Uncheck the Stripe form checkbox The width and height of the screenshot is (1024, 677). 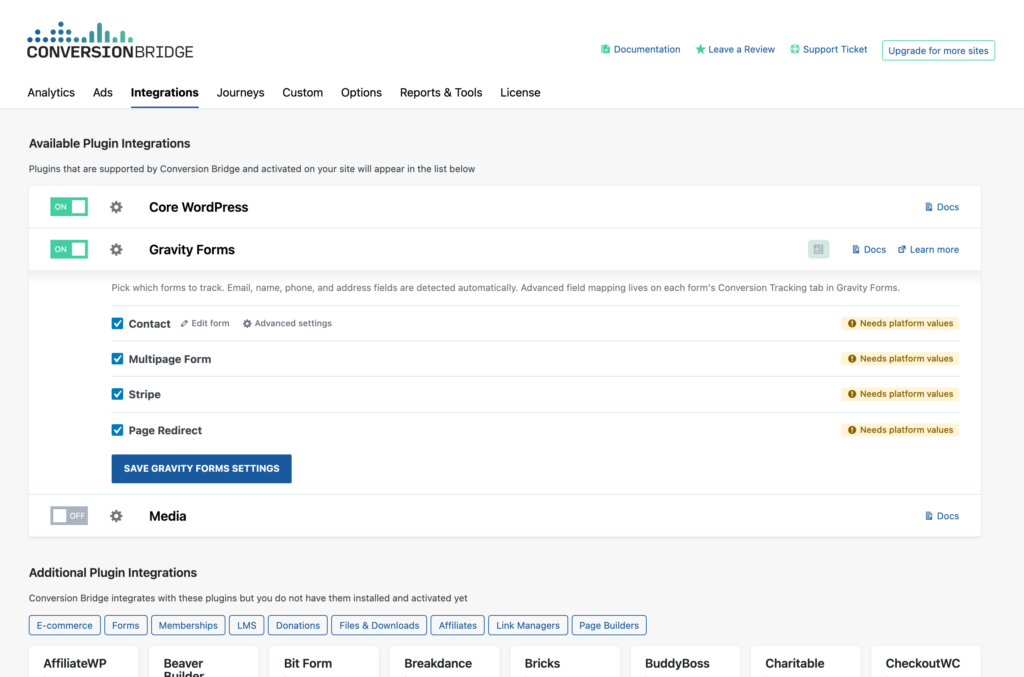pos(118,394)
